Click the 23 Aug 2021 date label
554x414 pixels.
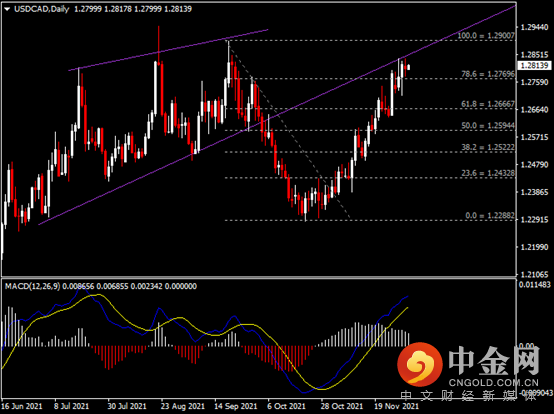[x=183, y=406]
